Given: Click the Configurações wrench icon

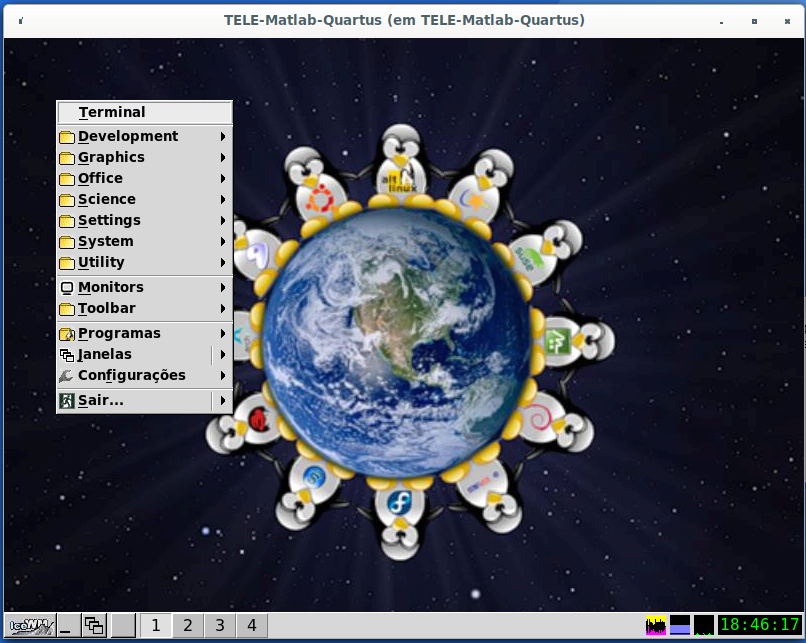Looking at the screenshot, I should [x=66, y=376].
